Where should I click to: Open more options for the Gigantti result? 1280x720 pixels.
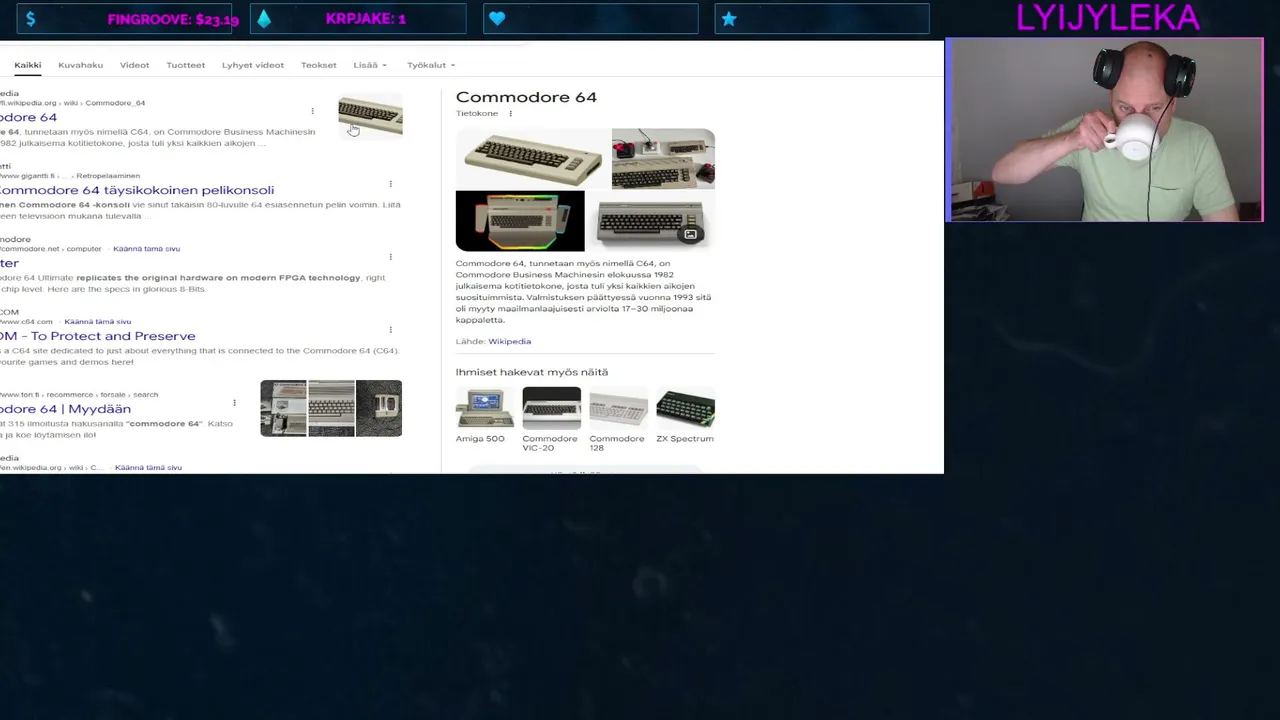tap(390, 184)
